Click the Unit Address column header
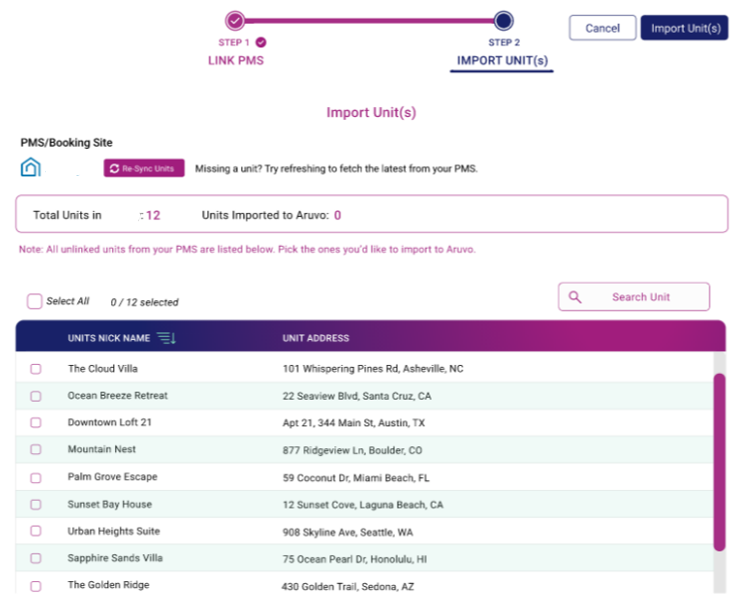Viewport: 743px width, 597px height. coord(316,338)
